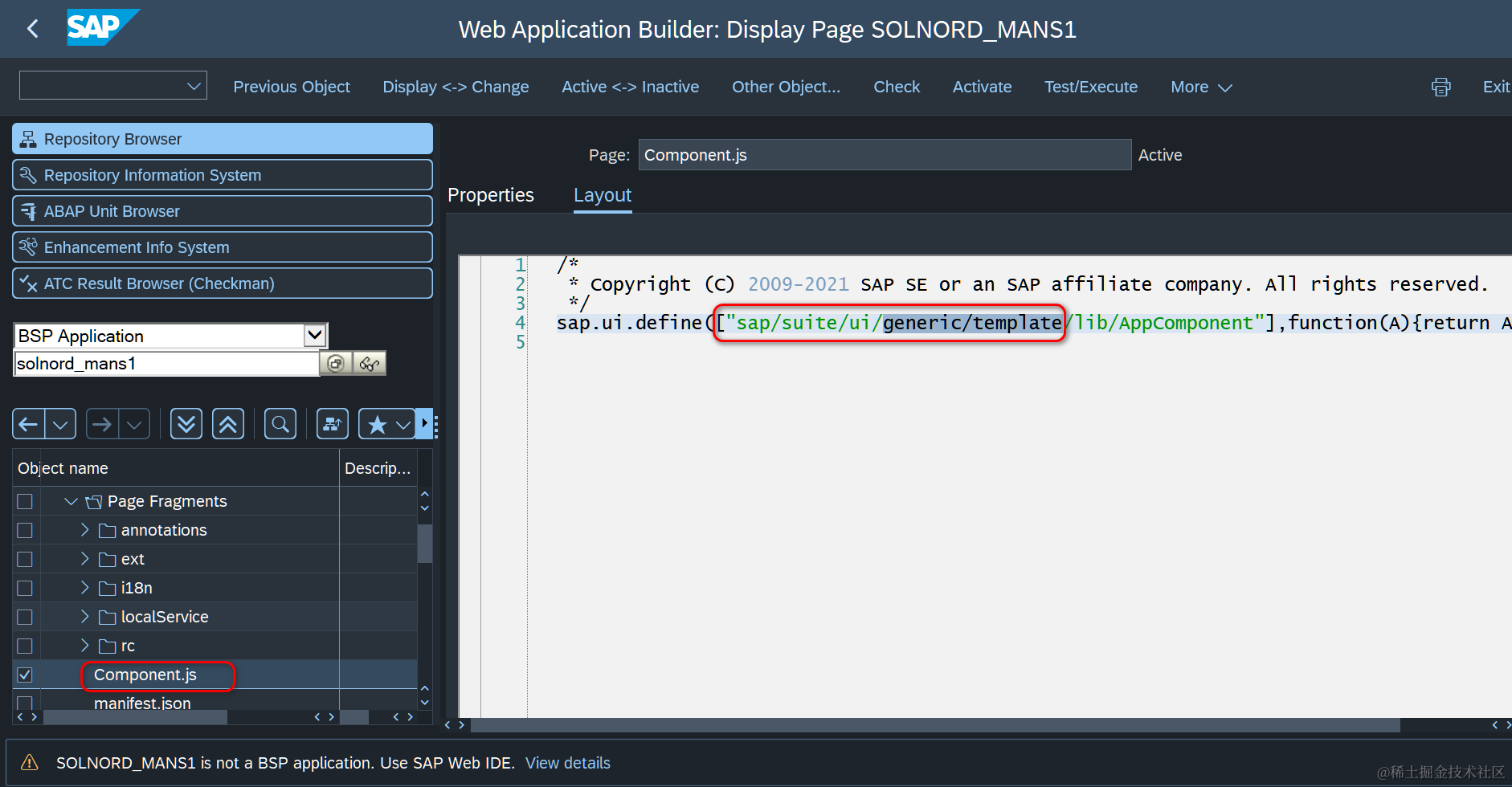Click the favorites star icon
Image resolution: width=1512 pixels, height=787 pixels.
377,424
